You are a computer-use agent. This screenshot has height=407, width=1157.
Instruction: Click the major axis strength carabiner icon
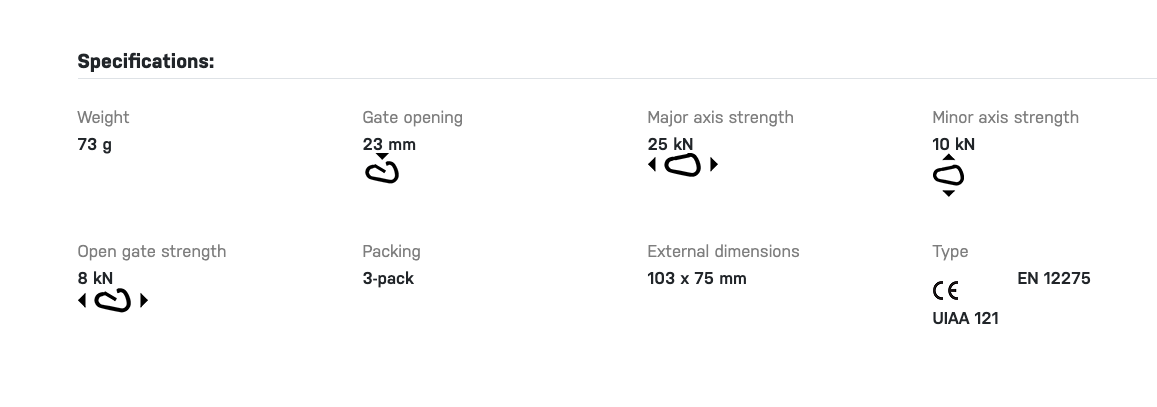683,164
